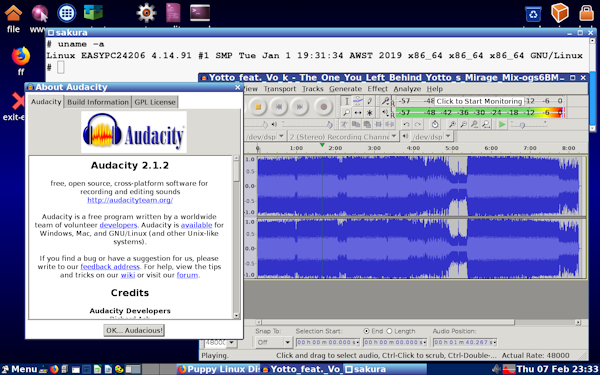Image resolution: width=600 pixels, height=375 pixels.
Task: Open the Effect menu
Action: (378, 89)
